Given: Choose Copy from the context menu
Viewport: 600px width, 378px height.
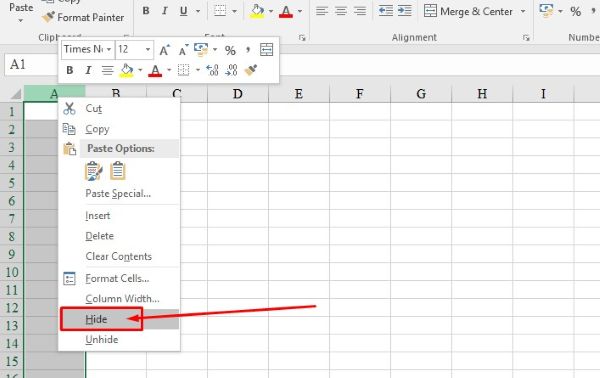Looking at the screenshot, I should pyautogui.click(x=119, y=129).
